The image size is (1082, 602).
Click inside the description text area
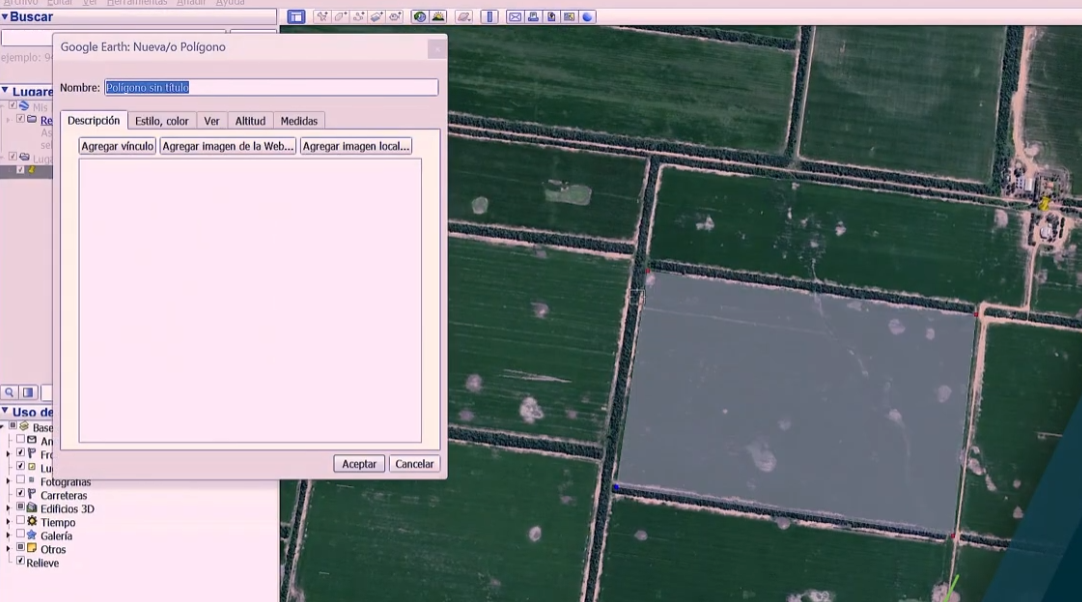250,300
